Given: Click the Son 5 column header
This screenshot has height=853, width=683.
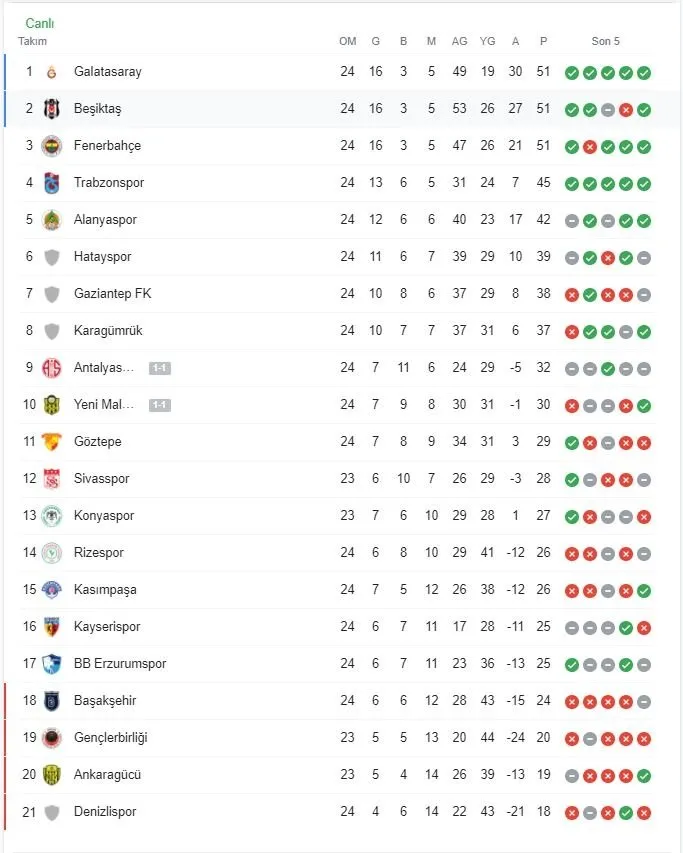Looking at the screenshot, I should pyautogui.click(x=605, y=41).
